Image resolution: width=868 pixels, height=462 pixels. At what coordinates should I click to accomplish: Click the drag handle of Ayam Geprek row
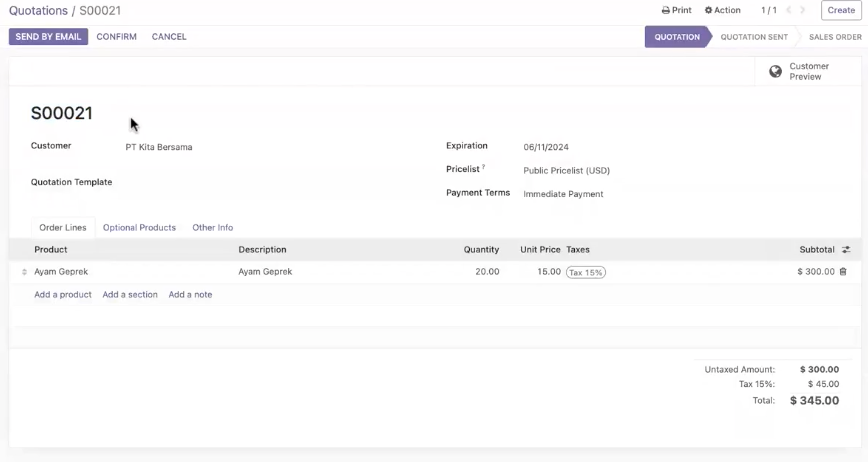pyautogui.click(x=24, y=272)
